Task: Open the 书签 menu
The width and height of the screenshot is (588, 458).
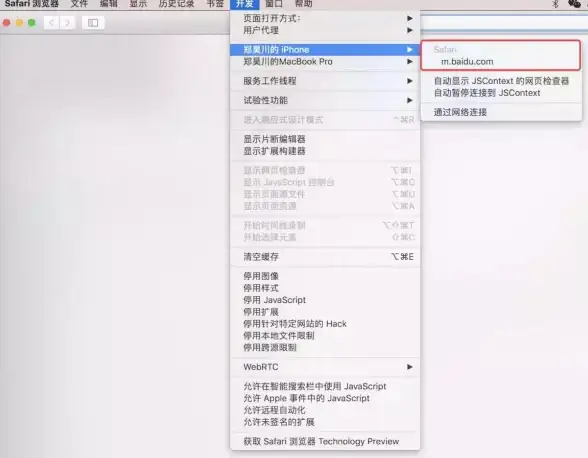Action: pyautogui.click(x=215, y=4)
